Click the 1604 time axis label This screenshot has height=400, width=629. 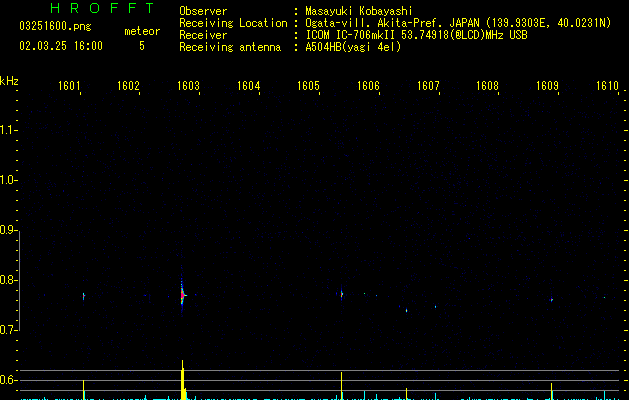point(248,85)
